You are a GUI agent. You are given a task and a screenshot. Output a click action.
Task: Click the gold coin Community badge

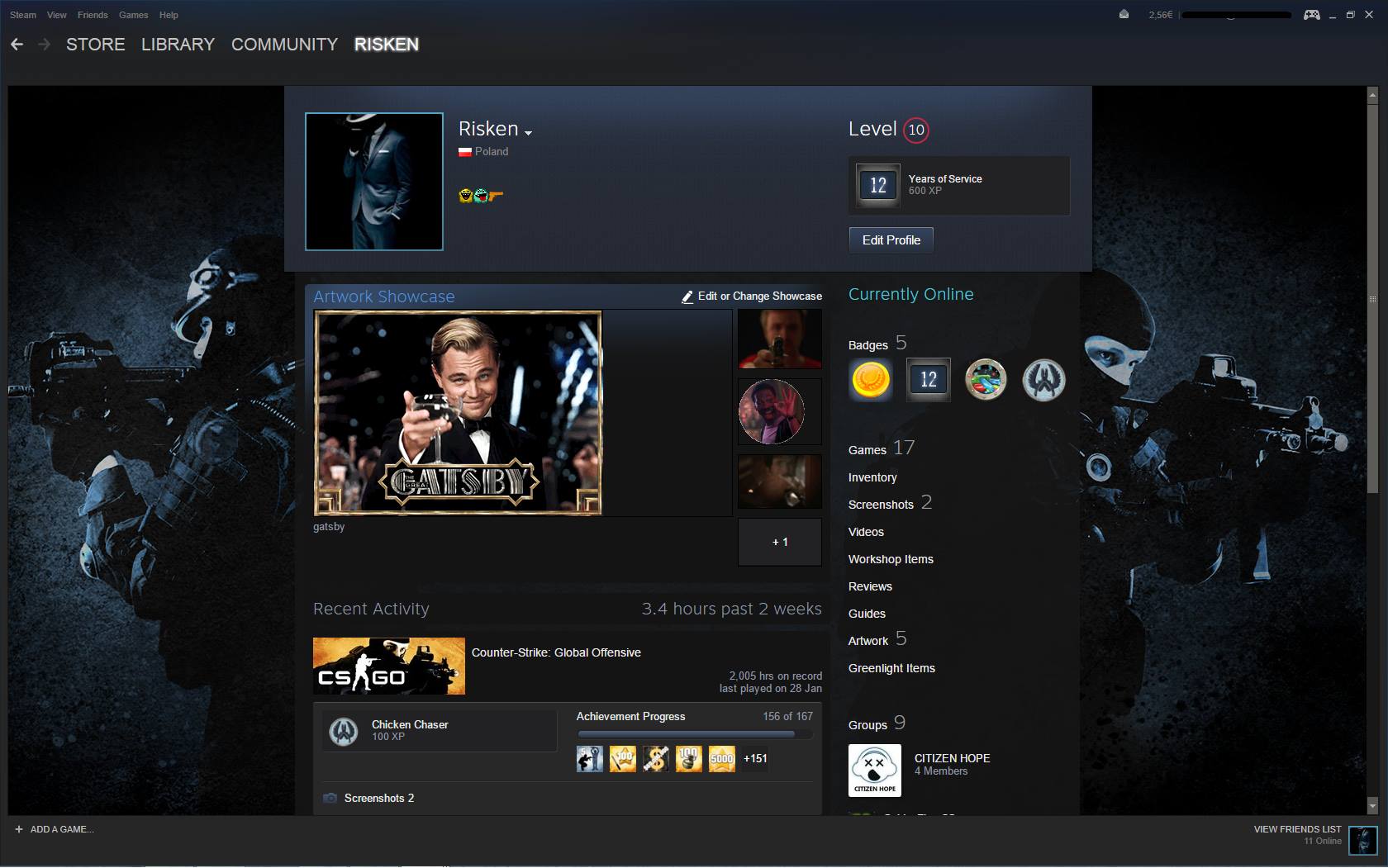coord(870,380)
